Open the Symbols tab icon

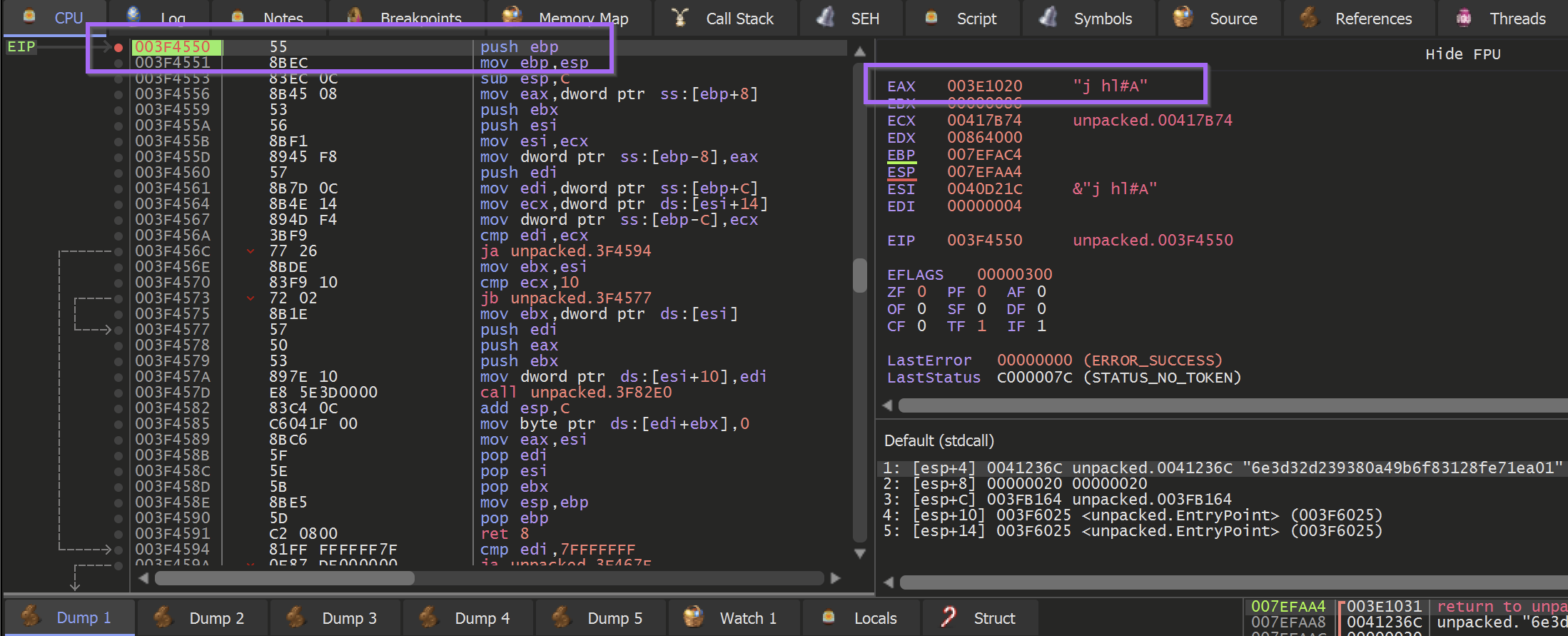1048,17
